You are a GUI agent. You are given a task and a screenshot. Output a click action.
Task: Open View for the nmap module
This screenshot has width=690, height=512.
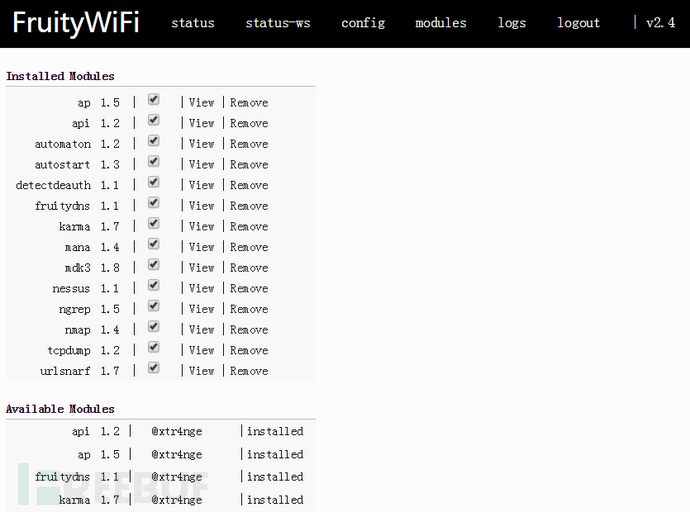tap(202, 330)
